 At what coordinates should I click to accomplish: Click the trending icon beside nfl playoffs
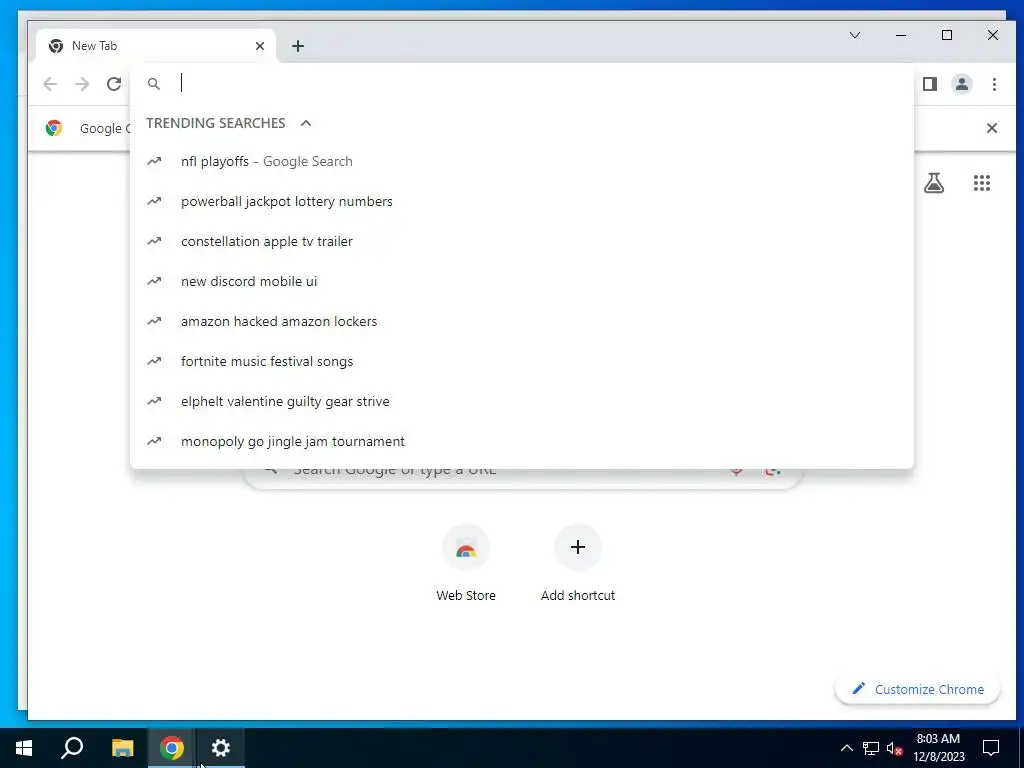coord(154,161)
